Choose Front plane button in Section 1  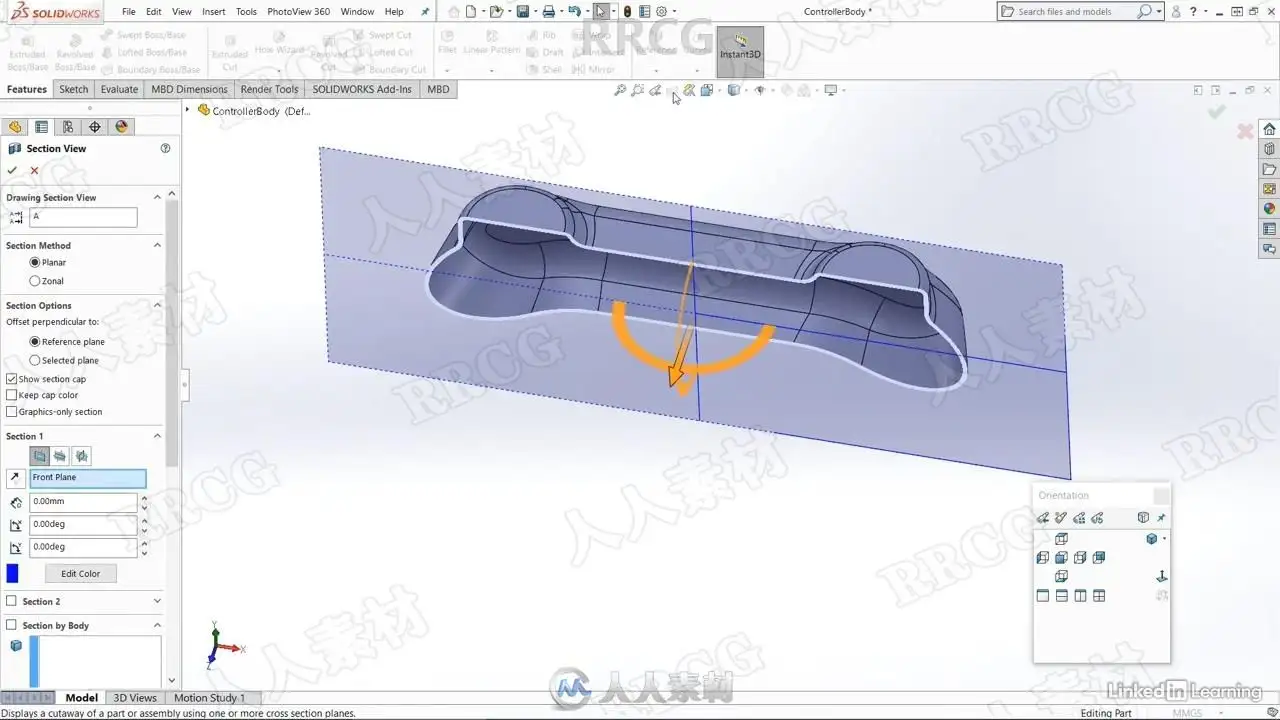40,456
